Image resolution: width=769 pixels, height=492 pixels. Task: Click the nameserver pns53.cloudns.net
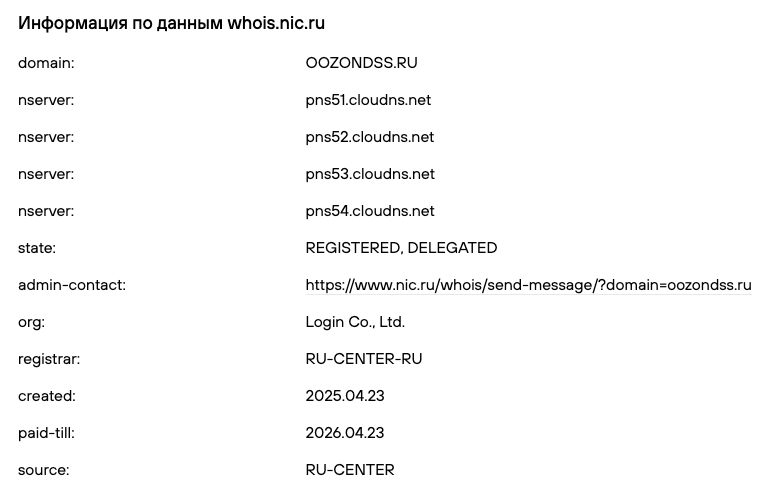369,174
